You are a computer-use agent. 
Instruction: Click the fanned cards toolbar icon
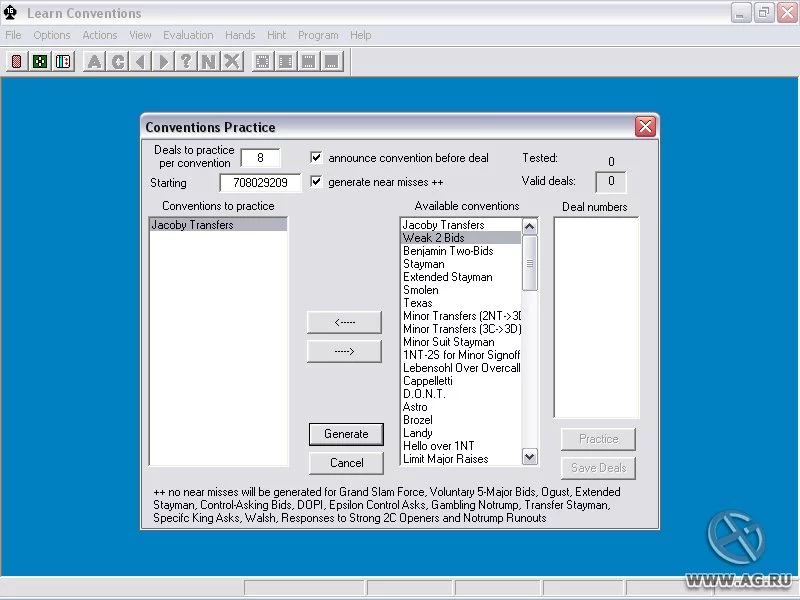click(63, 62)
